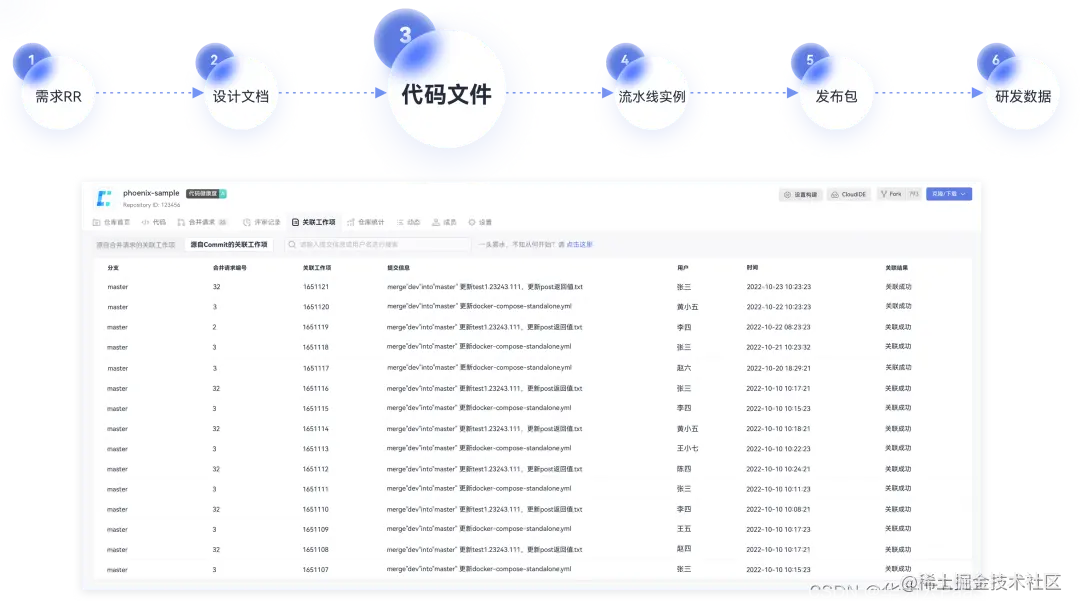Click the phoenix-sample repository name
The height and width of the screenshot is (611, 1080).
pyautogui.click(x=151, y=193)
